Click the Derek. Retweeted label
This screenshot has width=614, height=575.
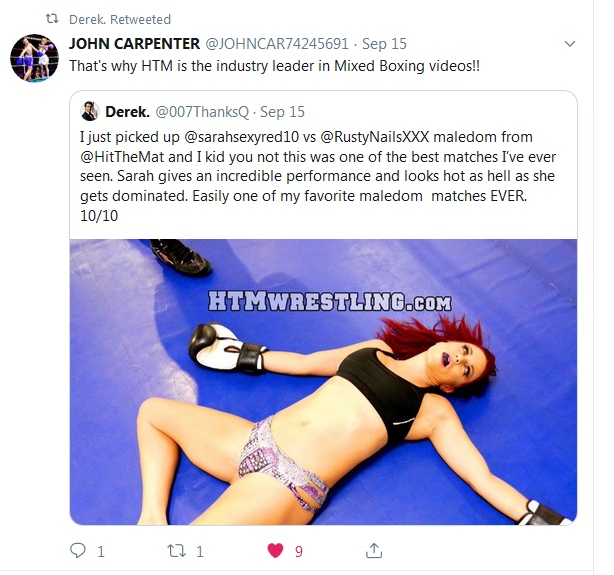pyautogui.click(x=120, y=19)
